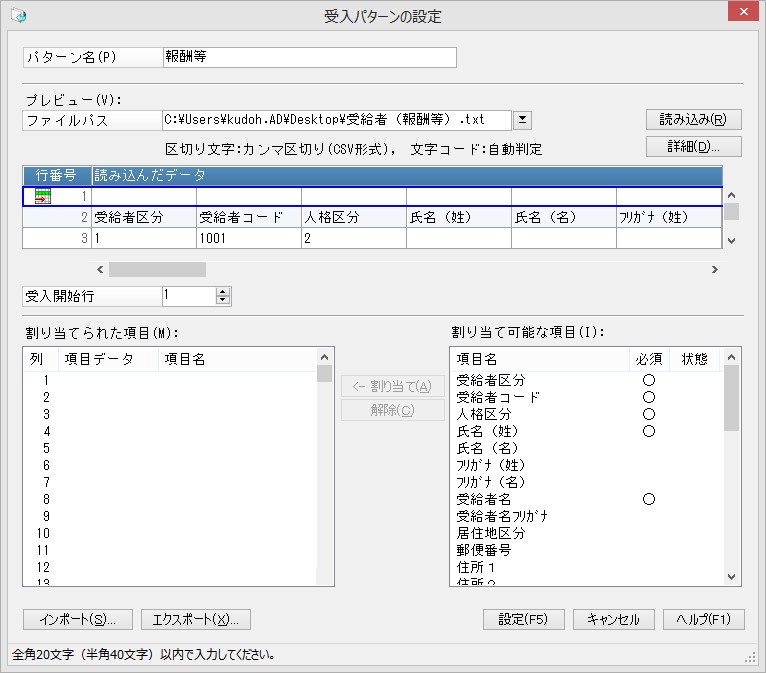The image size is (766, 673).
Task: Open help with ヘルプ(F1) button
Action: click(x=703, y=620)
